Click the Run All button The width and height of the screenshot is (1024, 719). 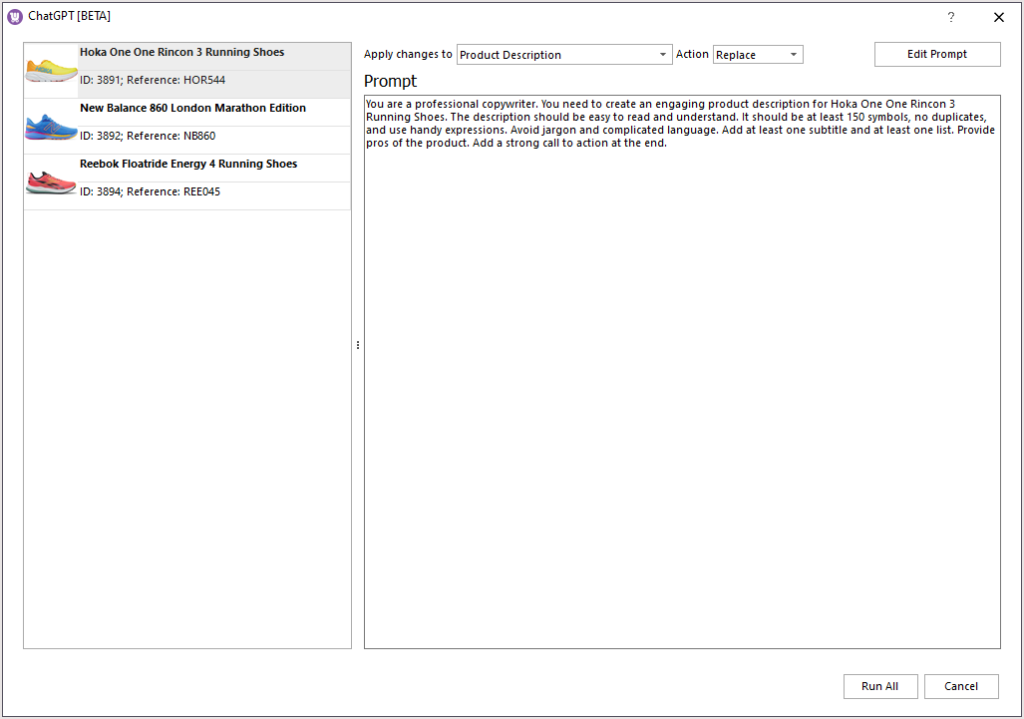pyautogui.click(x=879, y=686)
